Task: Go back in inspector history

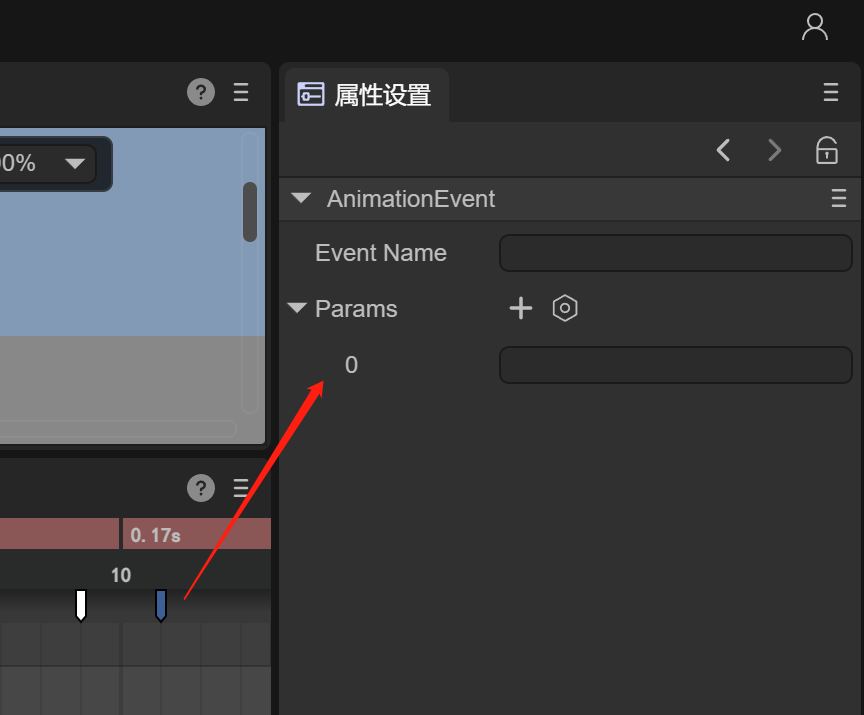Action: click(724, 150)
